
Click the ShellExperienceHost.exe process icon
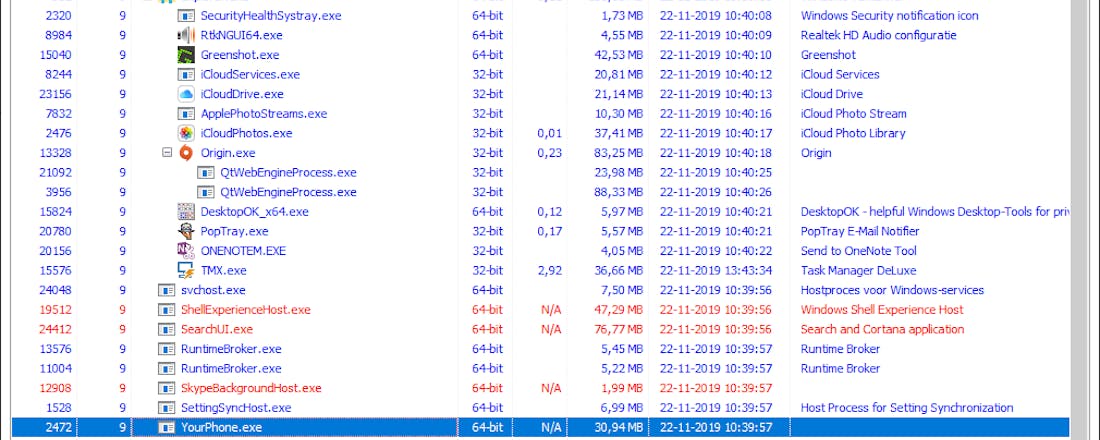coord(166,309)
